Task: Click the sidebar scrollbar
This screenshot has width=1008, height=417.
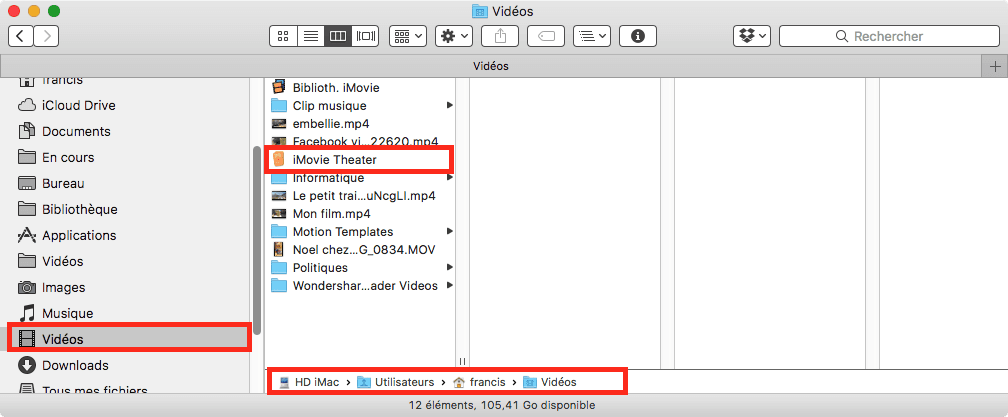Action: click(x=257, y=240)
